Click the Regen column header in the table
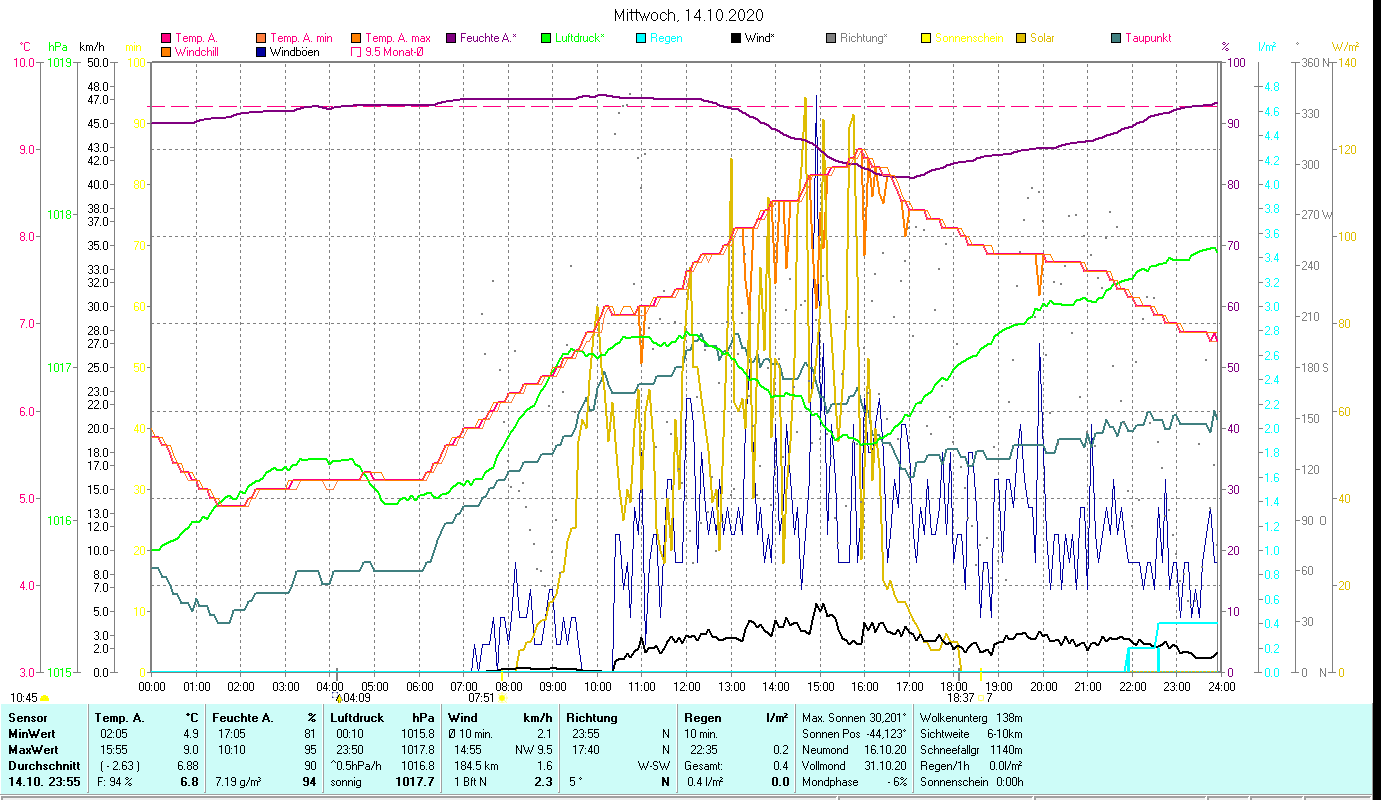 pyautogui.click(x=701, y=718)
